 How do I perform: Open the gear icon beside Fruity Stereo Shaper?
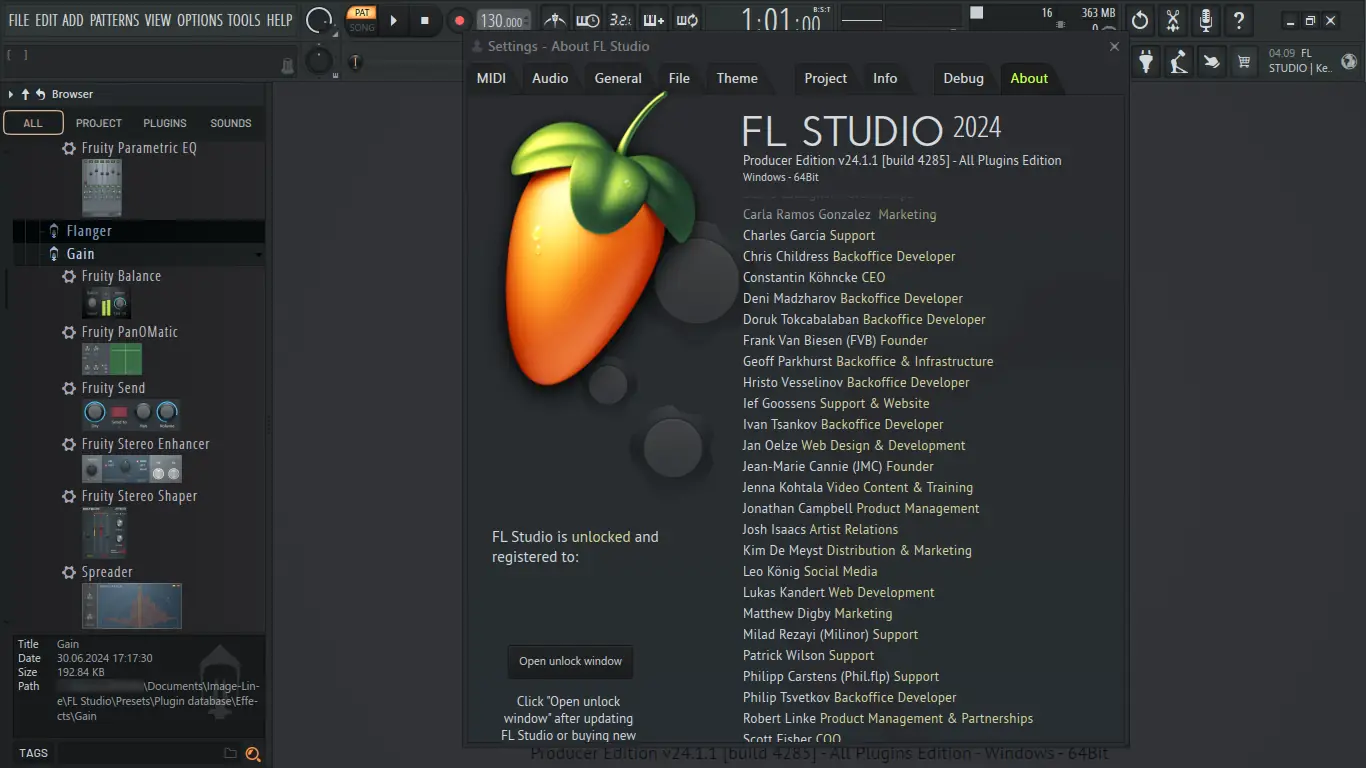coord(69,496)
